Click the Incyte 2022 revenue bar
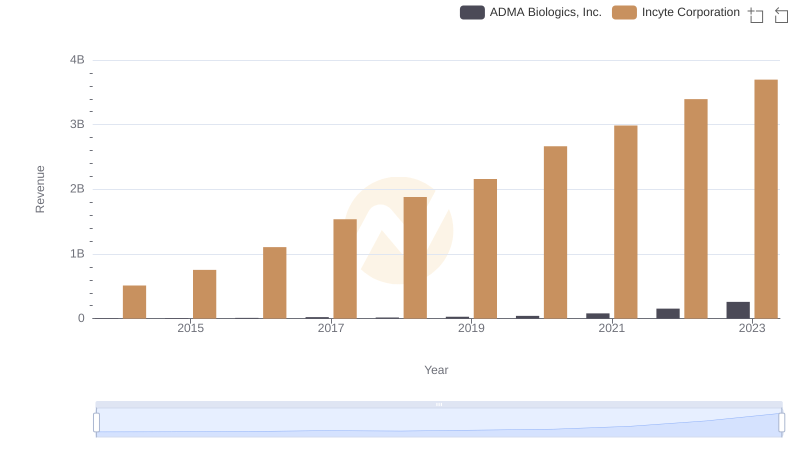Screen dimensions: 800x461 pyautogui.click(x=696, y=209)
